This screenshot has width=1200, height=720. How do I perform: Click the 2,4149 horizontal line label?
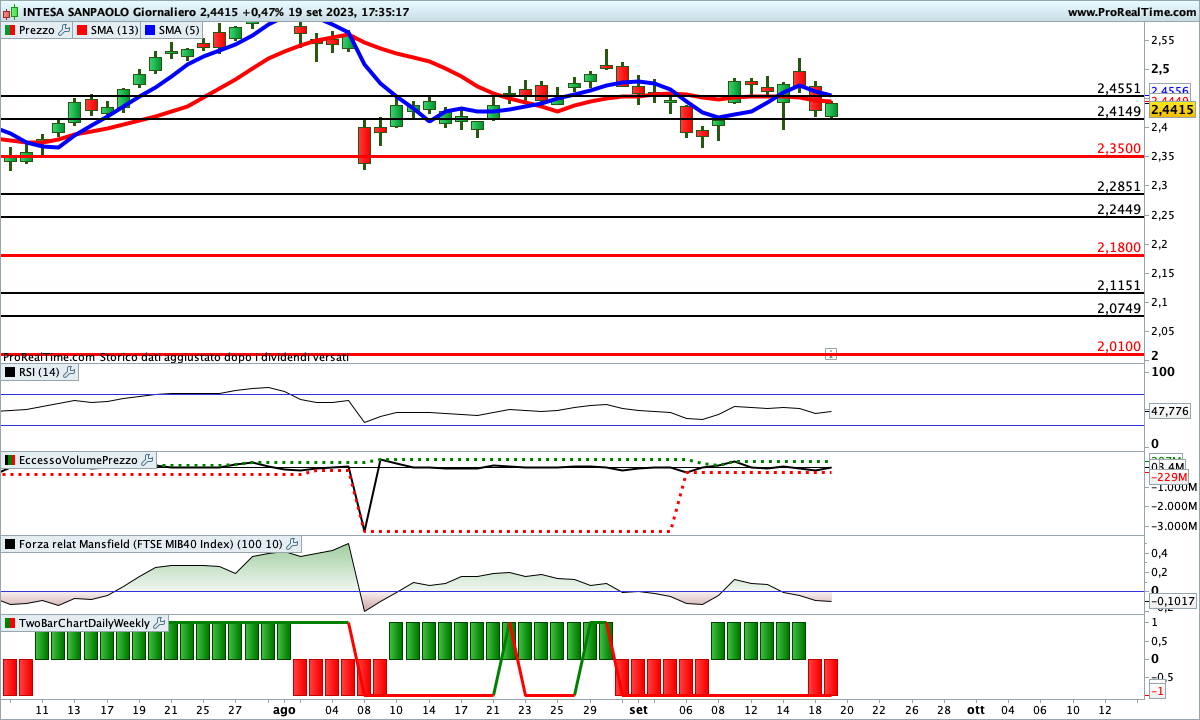(1118, 111)
